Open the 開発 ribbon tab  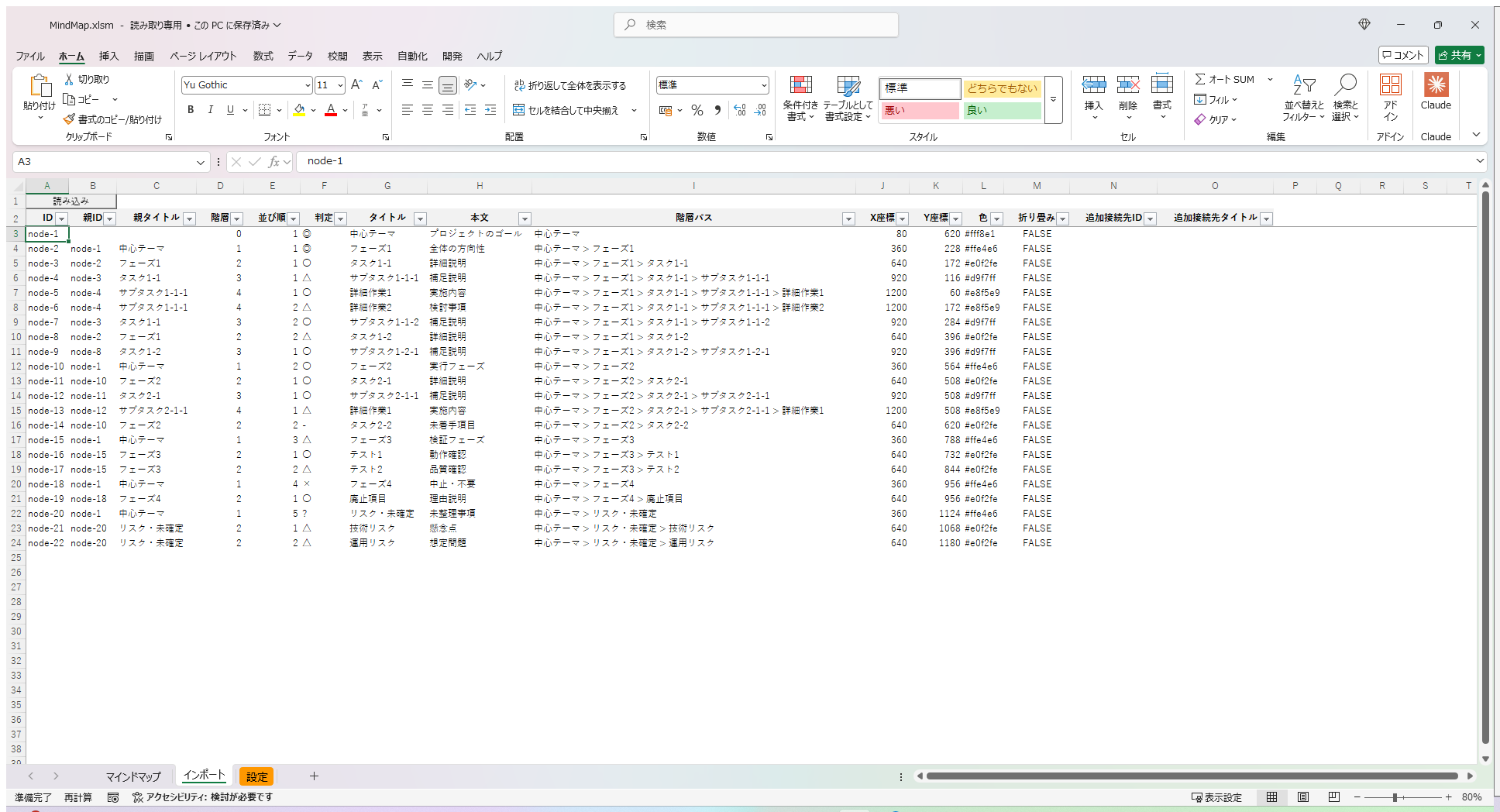[x=452, y=56]
